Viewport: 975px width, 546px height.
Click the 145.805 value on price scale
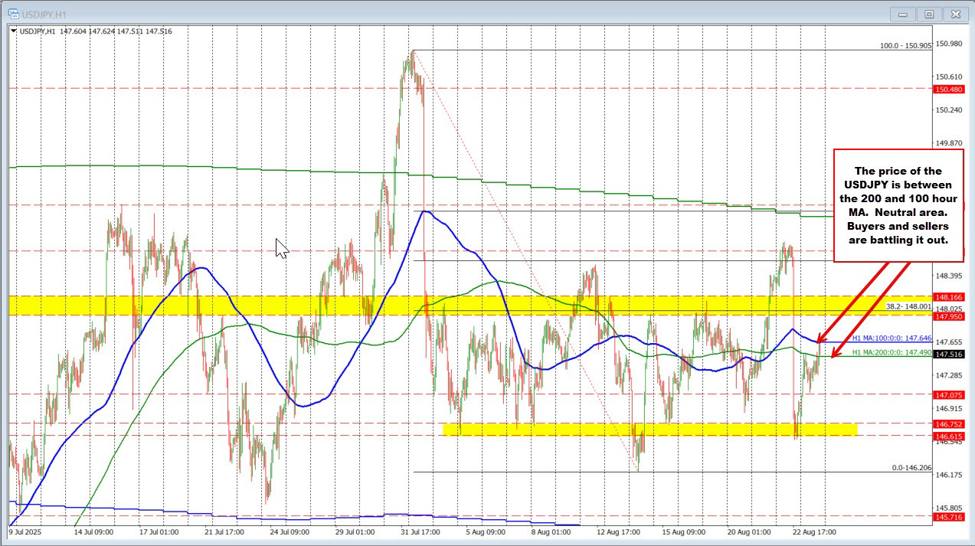click(949, 508)
